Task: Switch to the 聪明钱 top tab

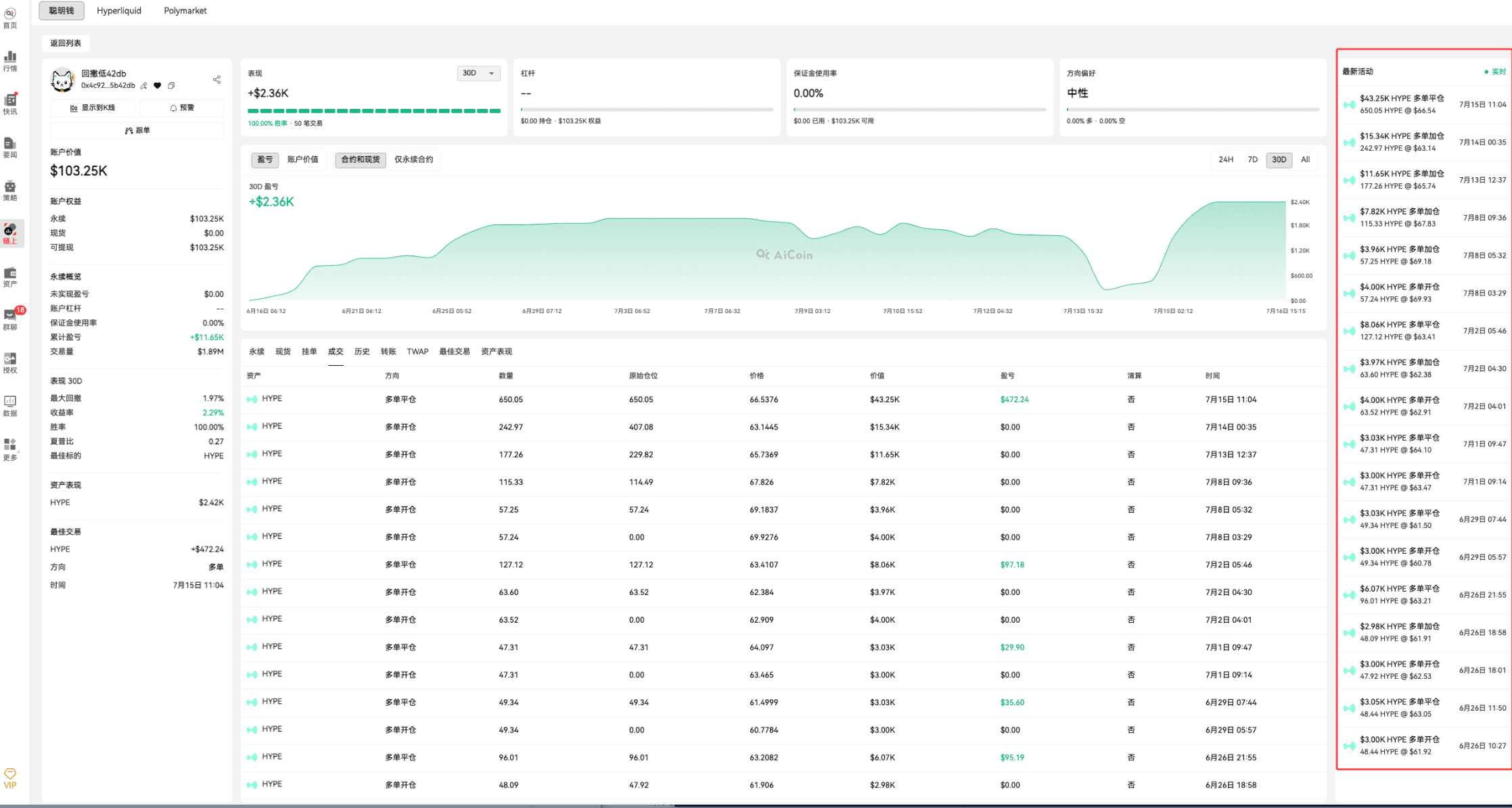Action: coord(62,11)
